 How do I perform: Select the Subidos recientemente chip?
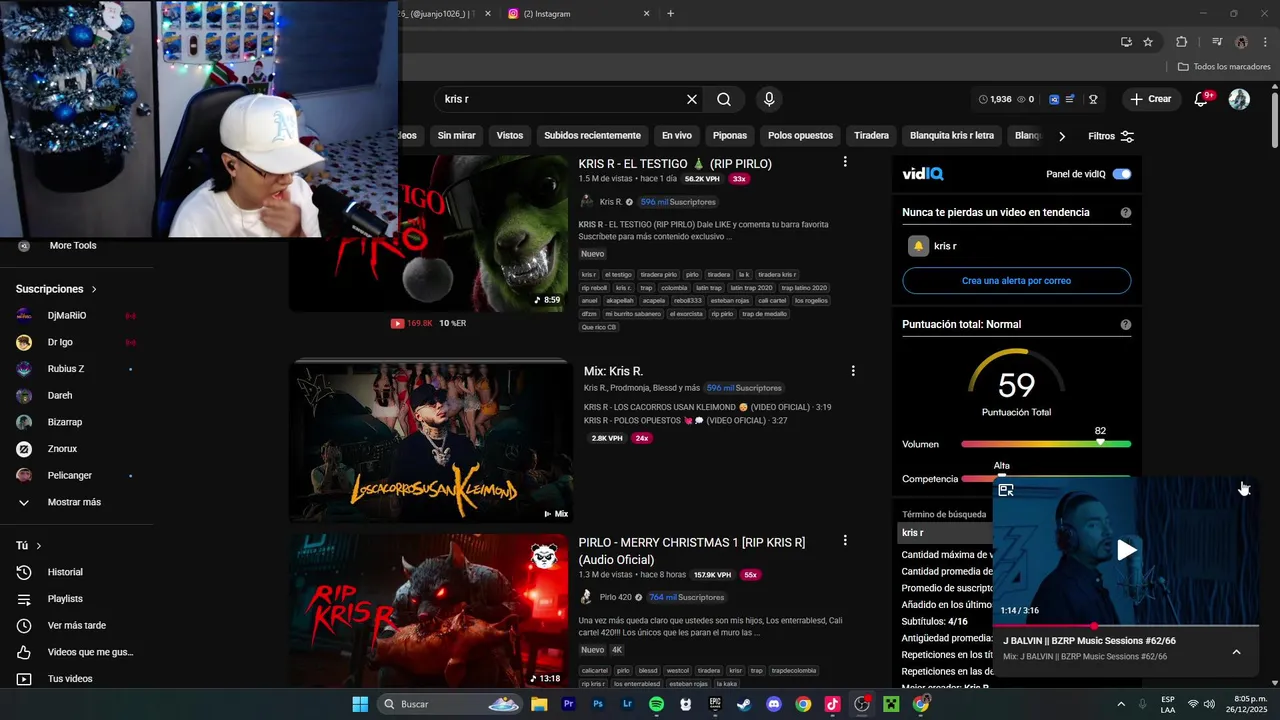pyautogui.click(x=592, y=136)
